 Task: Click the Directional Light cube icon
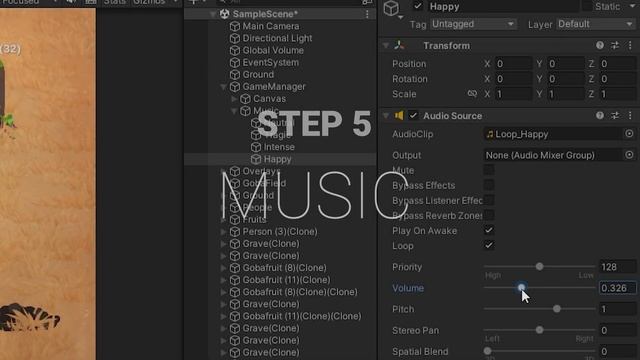(x=235, y=38)
